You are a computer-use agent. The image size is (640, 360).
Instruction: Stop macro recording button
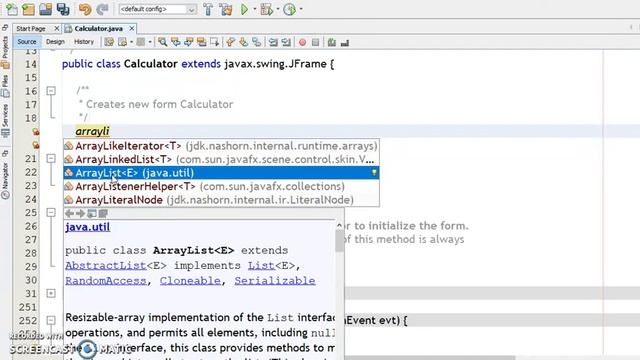point(316,42)
